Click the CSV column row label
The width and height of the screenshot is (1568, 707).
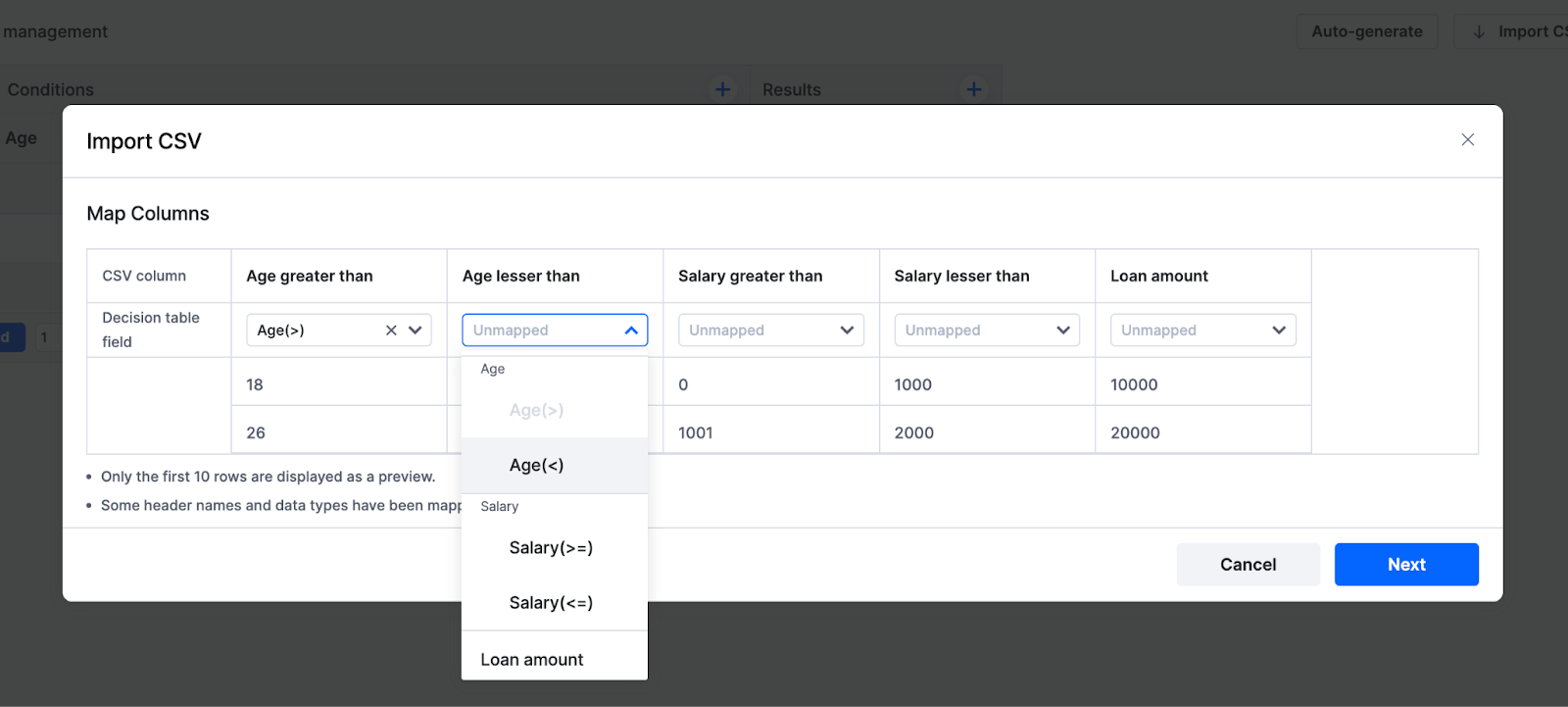[144, 277]
